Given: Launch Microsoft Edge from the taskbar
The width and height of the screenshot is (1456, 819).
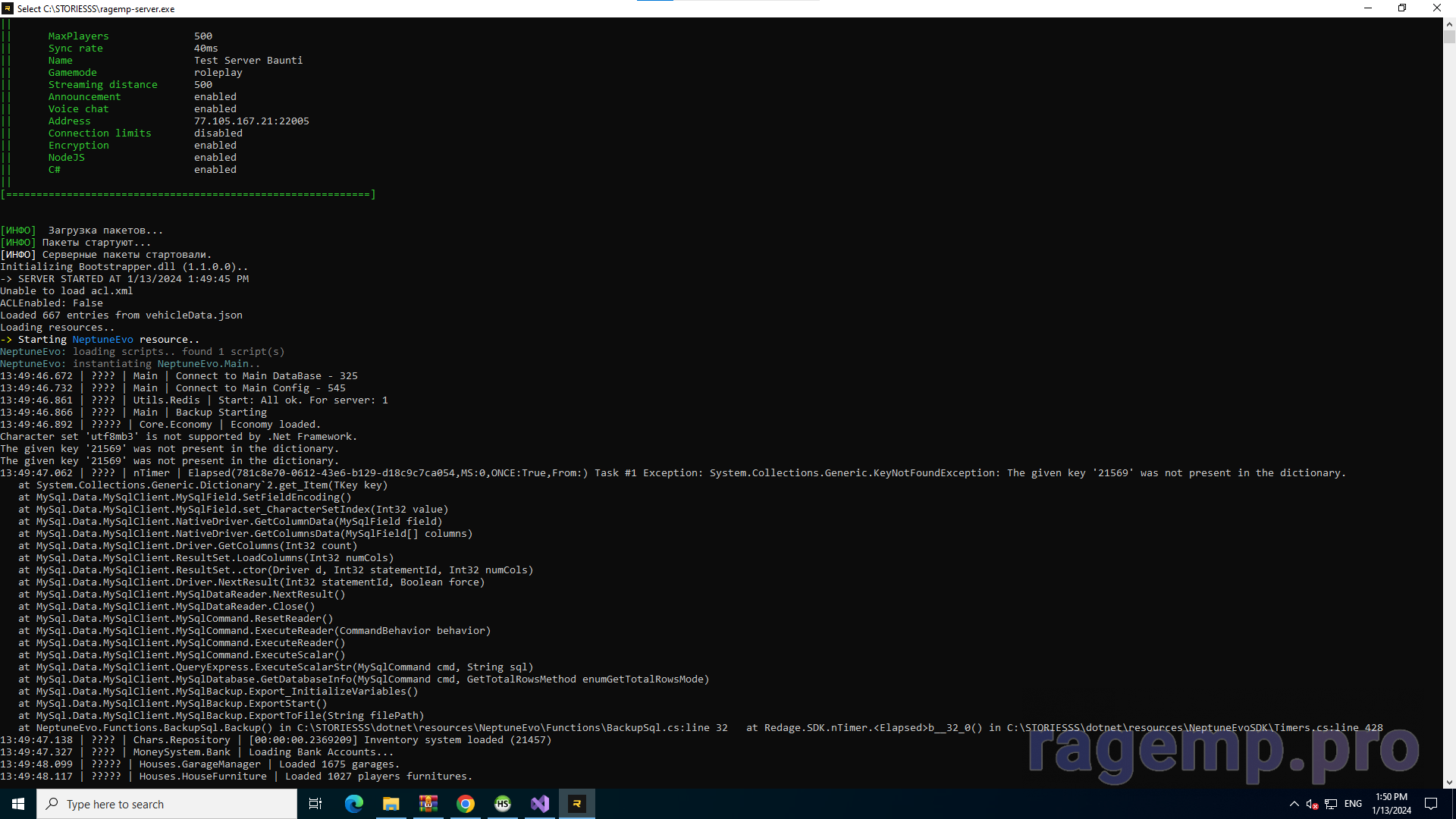Looking at the screenshot, I should pos(354,804).
